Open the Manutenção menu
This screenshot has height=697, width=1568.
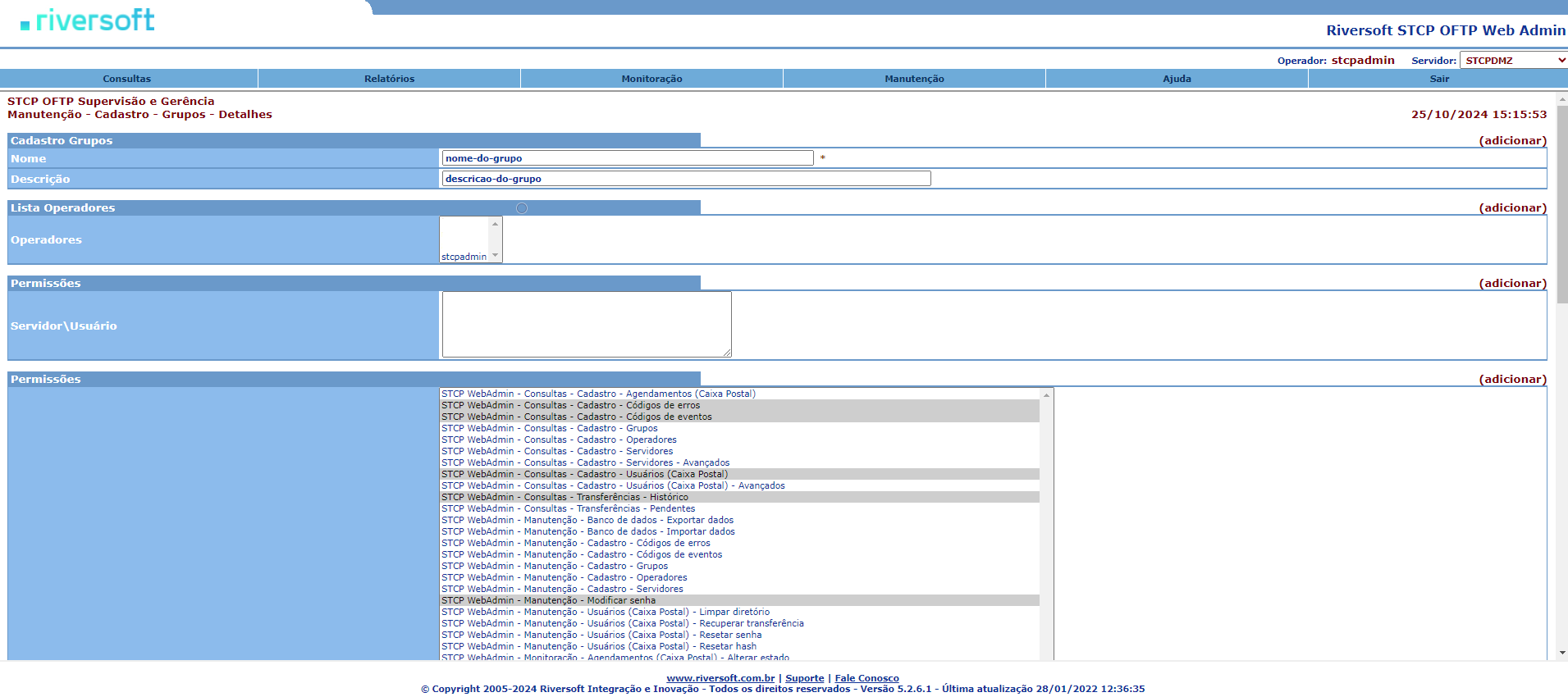click(x=915, y=79)
